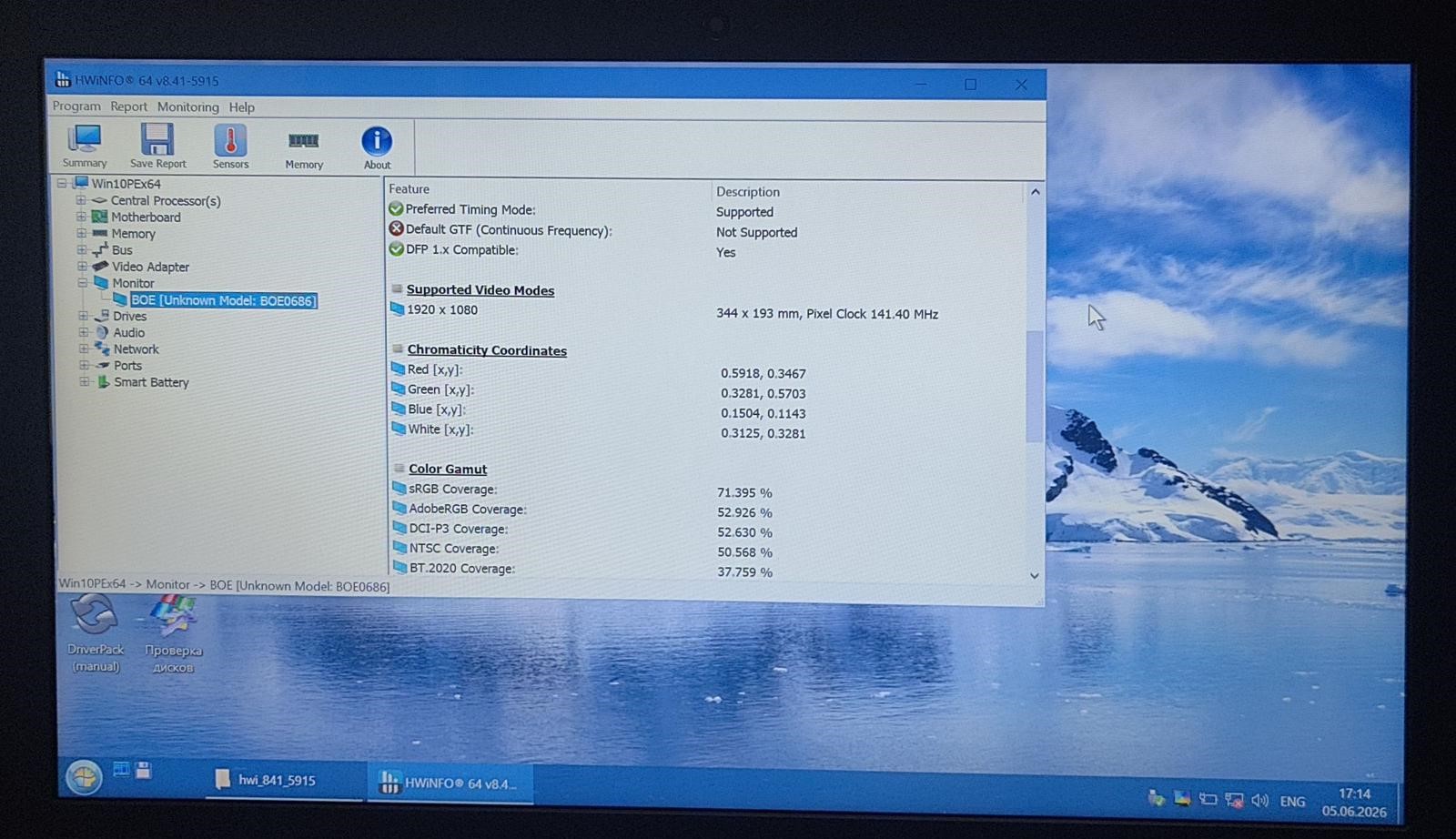
Task: Expand the Smart Battery node
Action: 84,381
